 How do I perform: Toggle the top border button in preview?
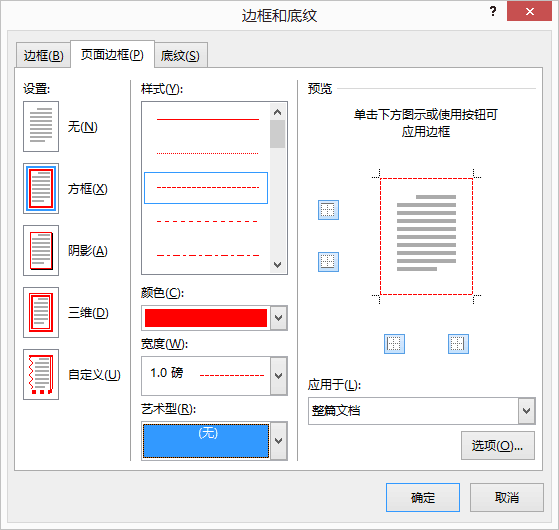pos(328,210)
